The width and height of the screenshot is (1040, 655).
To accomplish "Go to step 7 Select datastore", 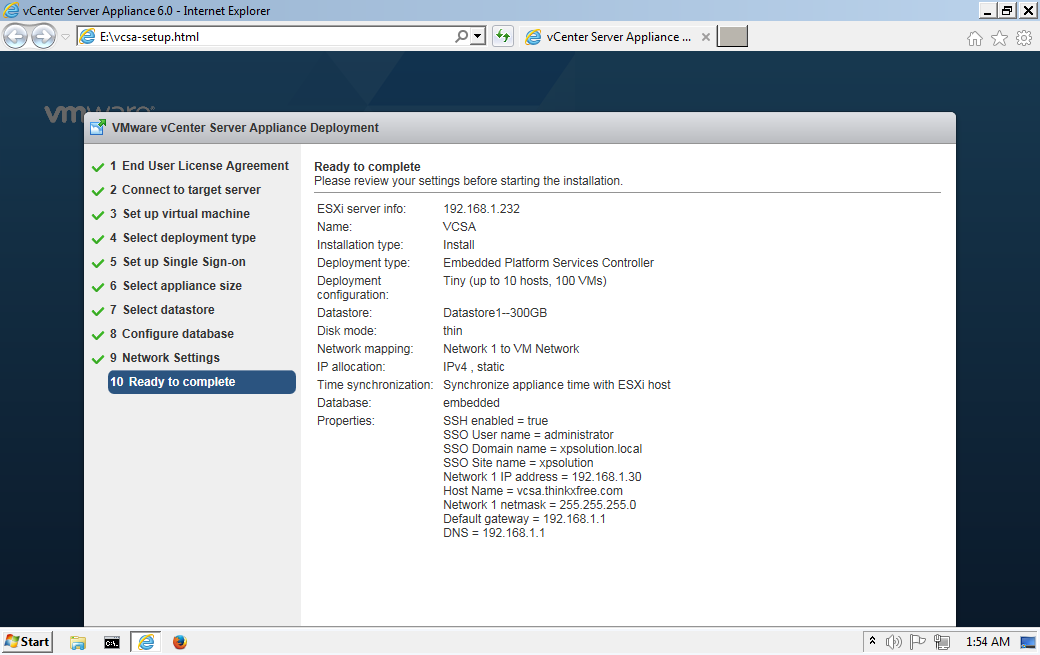I will 162,310.
